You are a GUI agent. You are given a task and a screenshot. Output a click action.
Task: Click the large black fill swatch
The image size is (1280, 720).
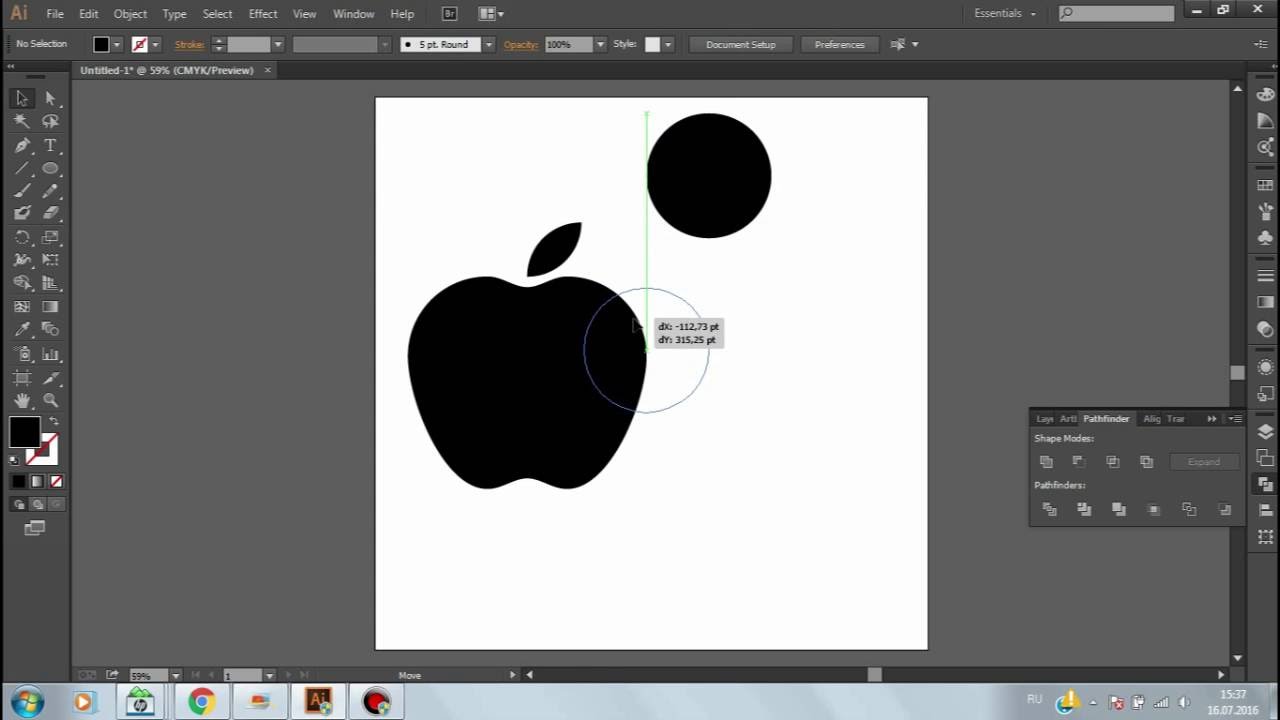click(x=25, y=432)
